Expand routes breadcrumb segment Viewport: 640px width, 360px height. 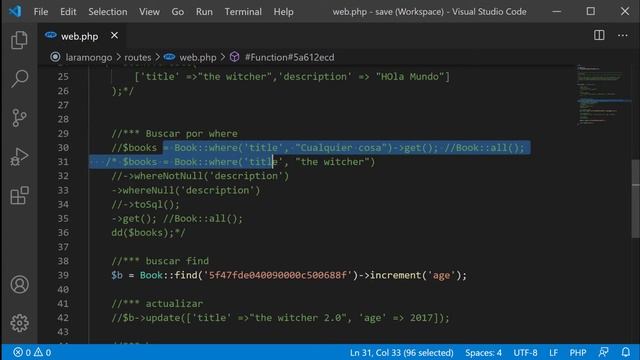(x=138, y=57)
